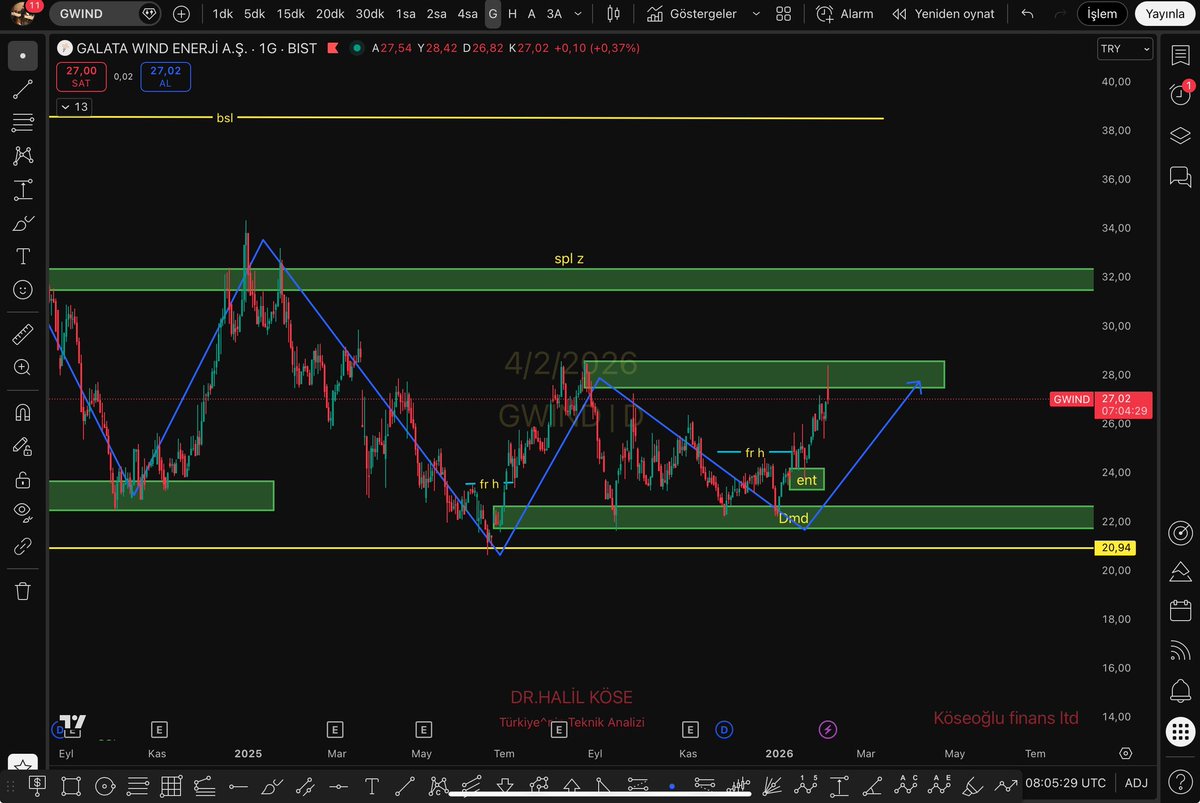Open the chart patterns tool group
The image size is (1200, 803).
click(22, 156)
